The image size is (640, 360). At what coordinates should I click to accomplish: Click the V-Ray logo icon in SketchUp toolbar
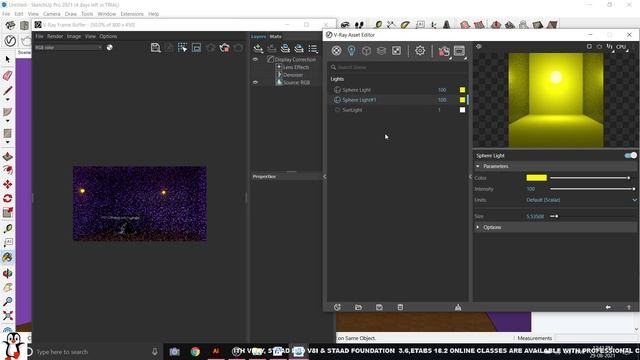point(10,40)
